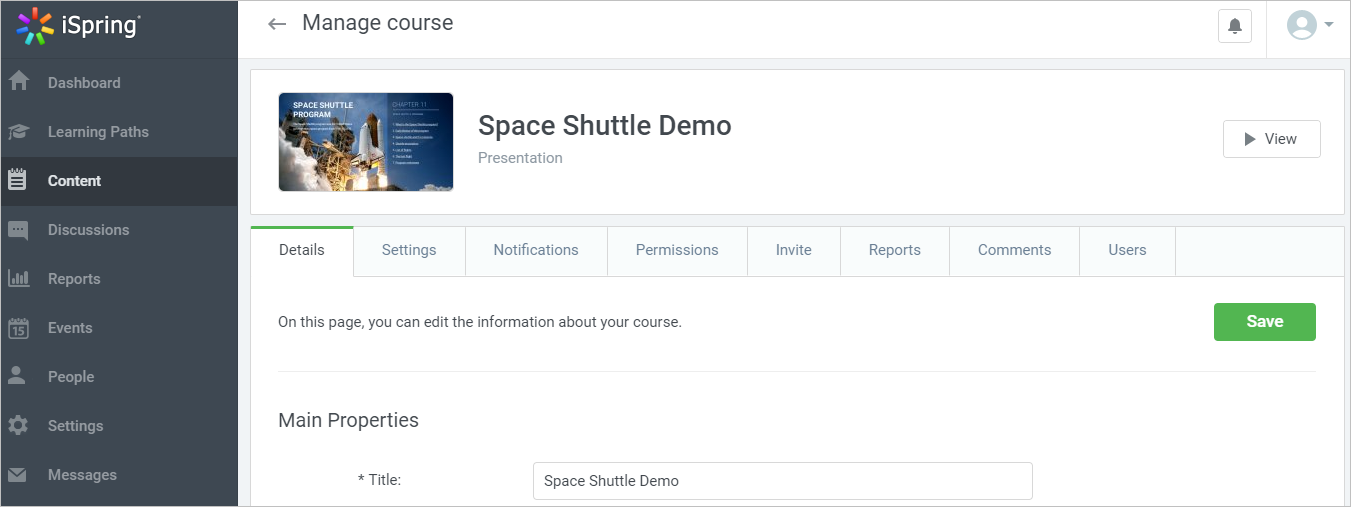
Task: Switch to the Comments tab
Action: coord(1015,251)
